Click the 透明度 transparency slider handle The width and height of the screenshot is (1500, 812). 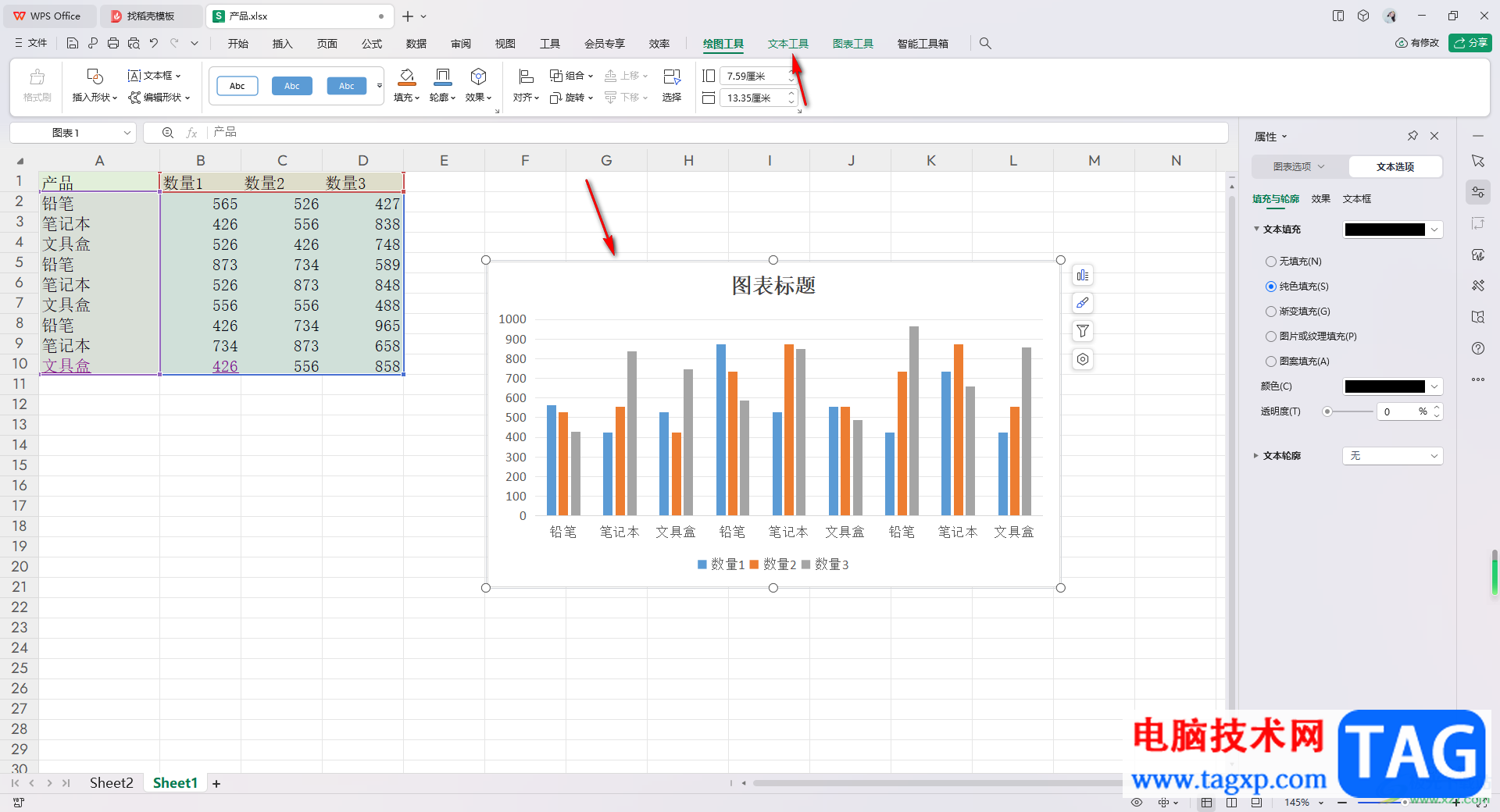(1327, 411)
